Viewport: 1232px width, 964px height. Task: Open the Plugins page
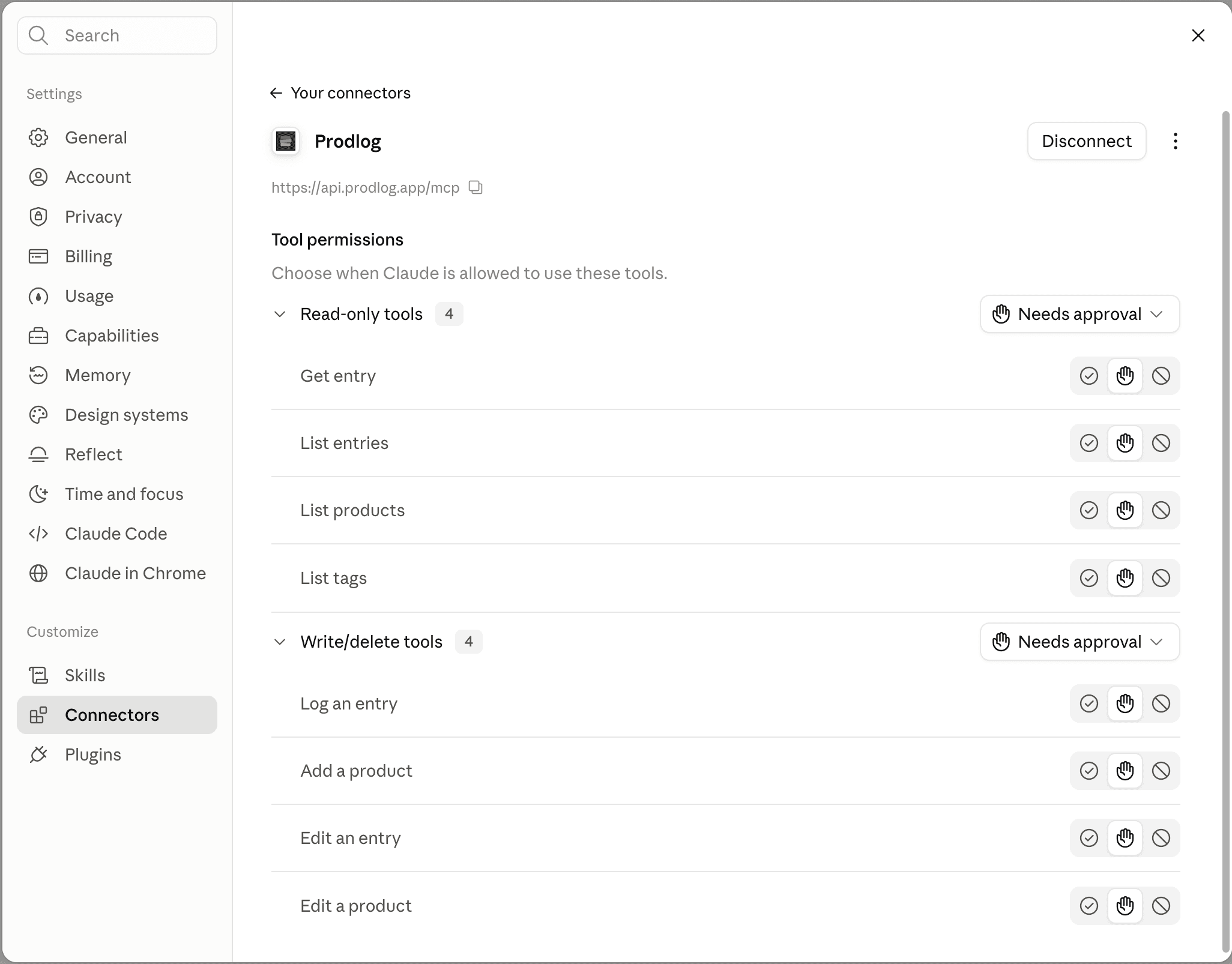point(117,755)
